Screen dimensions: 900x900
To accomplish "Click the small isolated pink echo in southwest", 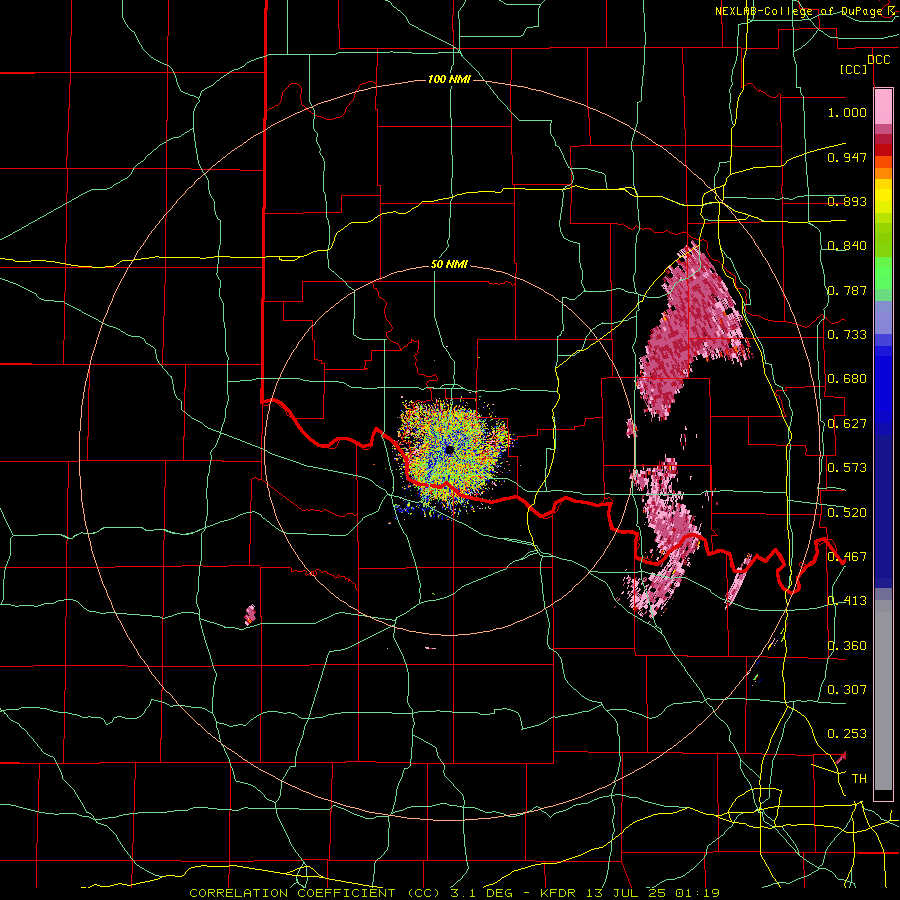I will click(250, 615).
